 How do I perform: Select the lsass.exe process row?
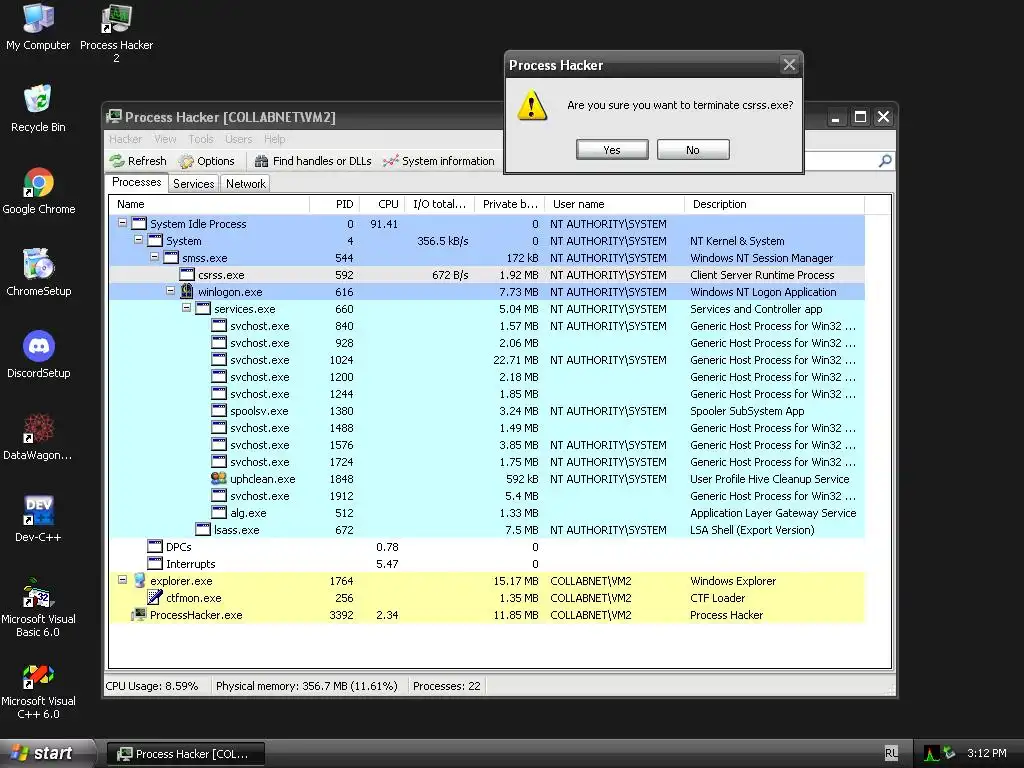coord(487,529)
